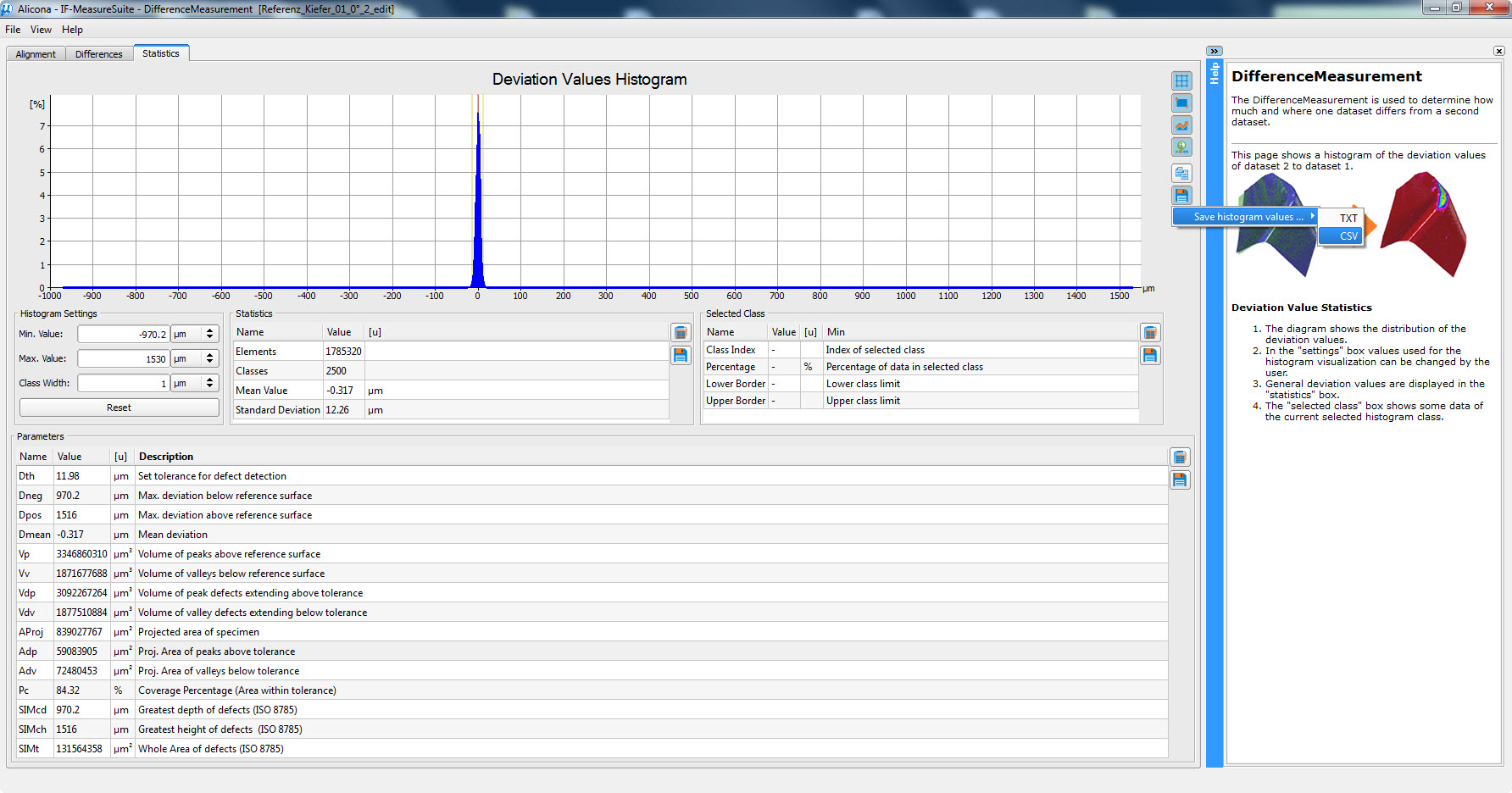Click table copy icon in Statistics box

click(x=681, y=333)
